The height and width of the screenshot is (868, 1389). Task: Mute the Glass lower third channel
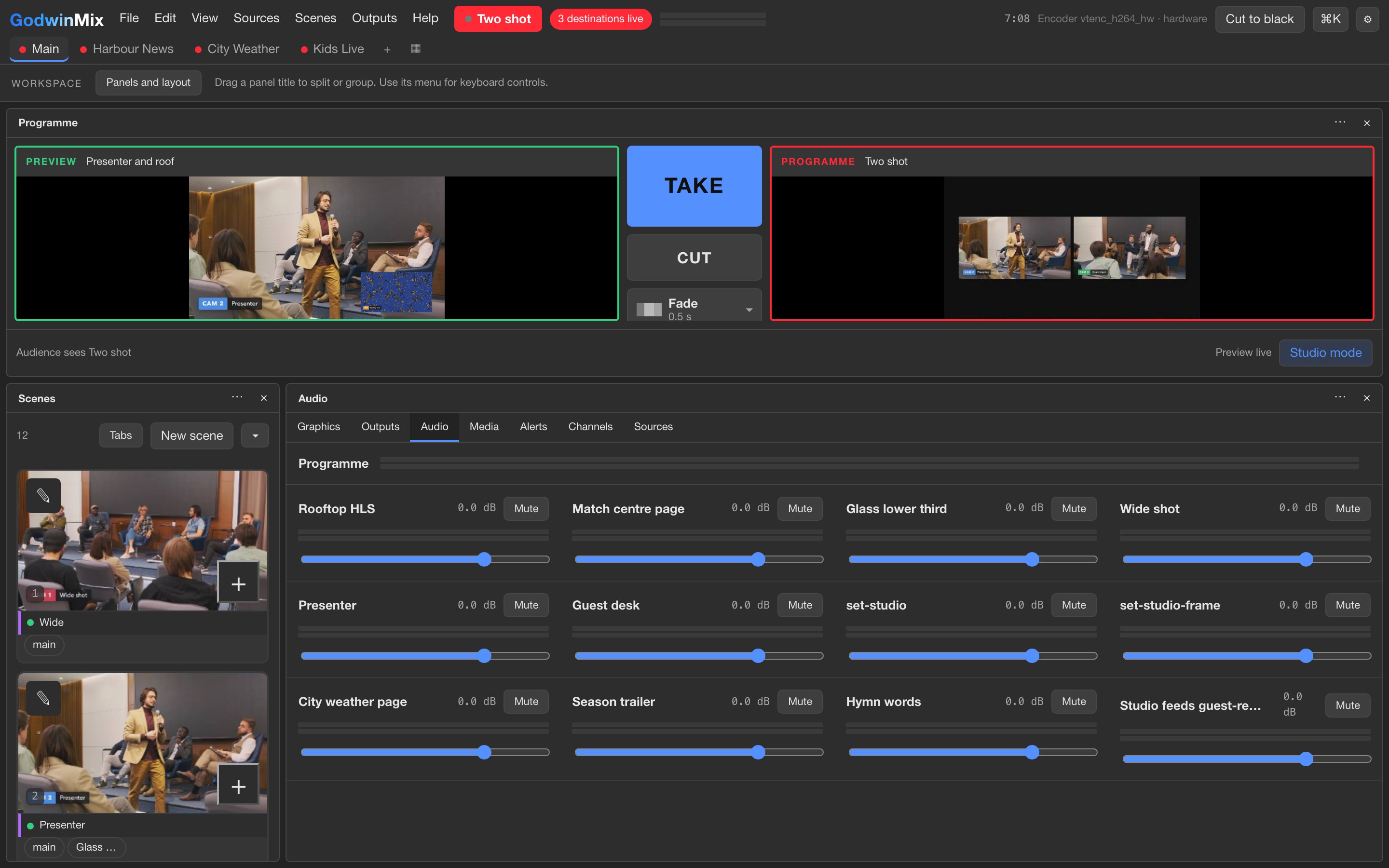click(x=1073, y=508)
